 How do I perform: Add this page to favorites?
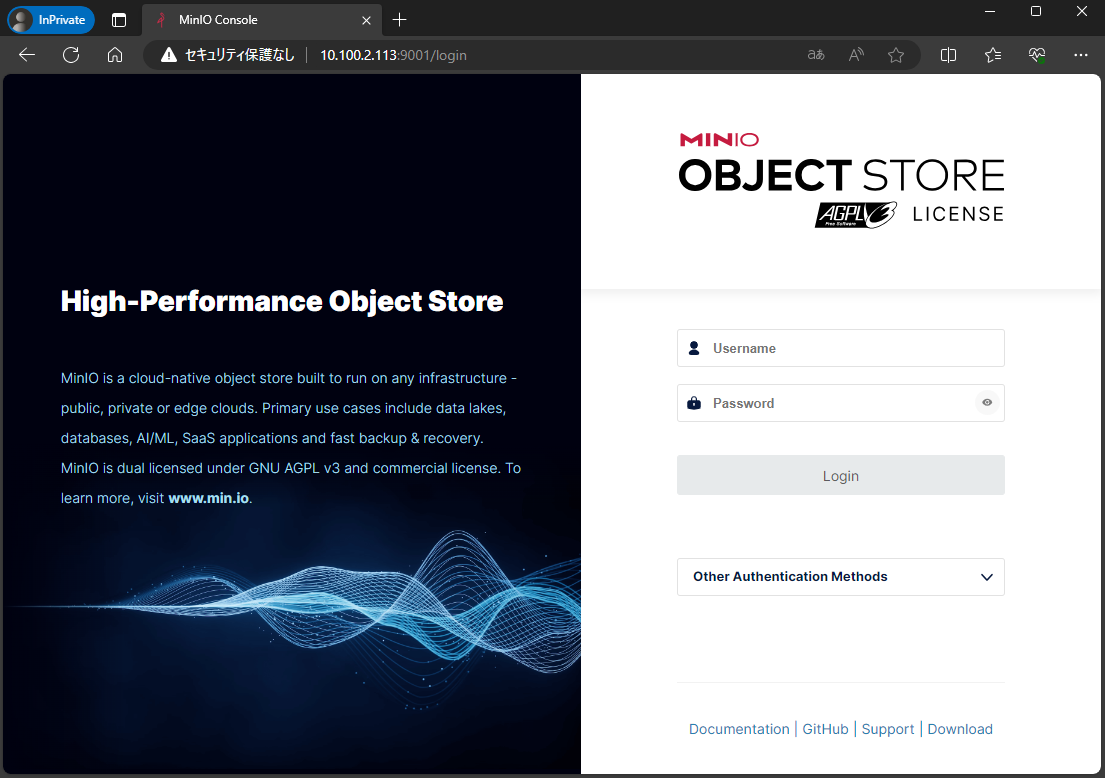[x=896, y=55]
